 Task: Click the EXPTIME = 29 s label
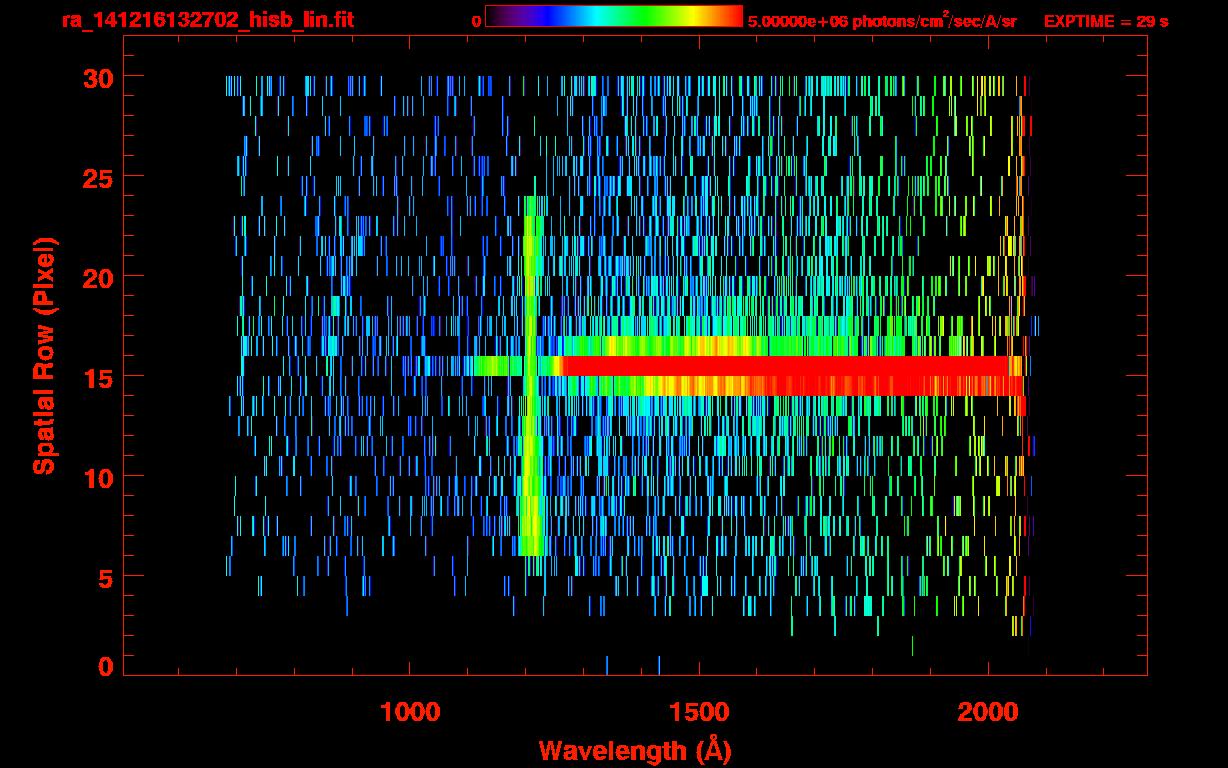click(1106, 20)
